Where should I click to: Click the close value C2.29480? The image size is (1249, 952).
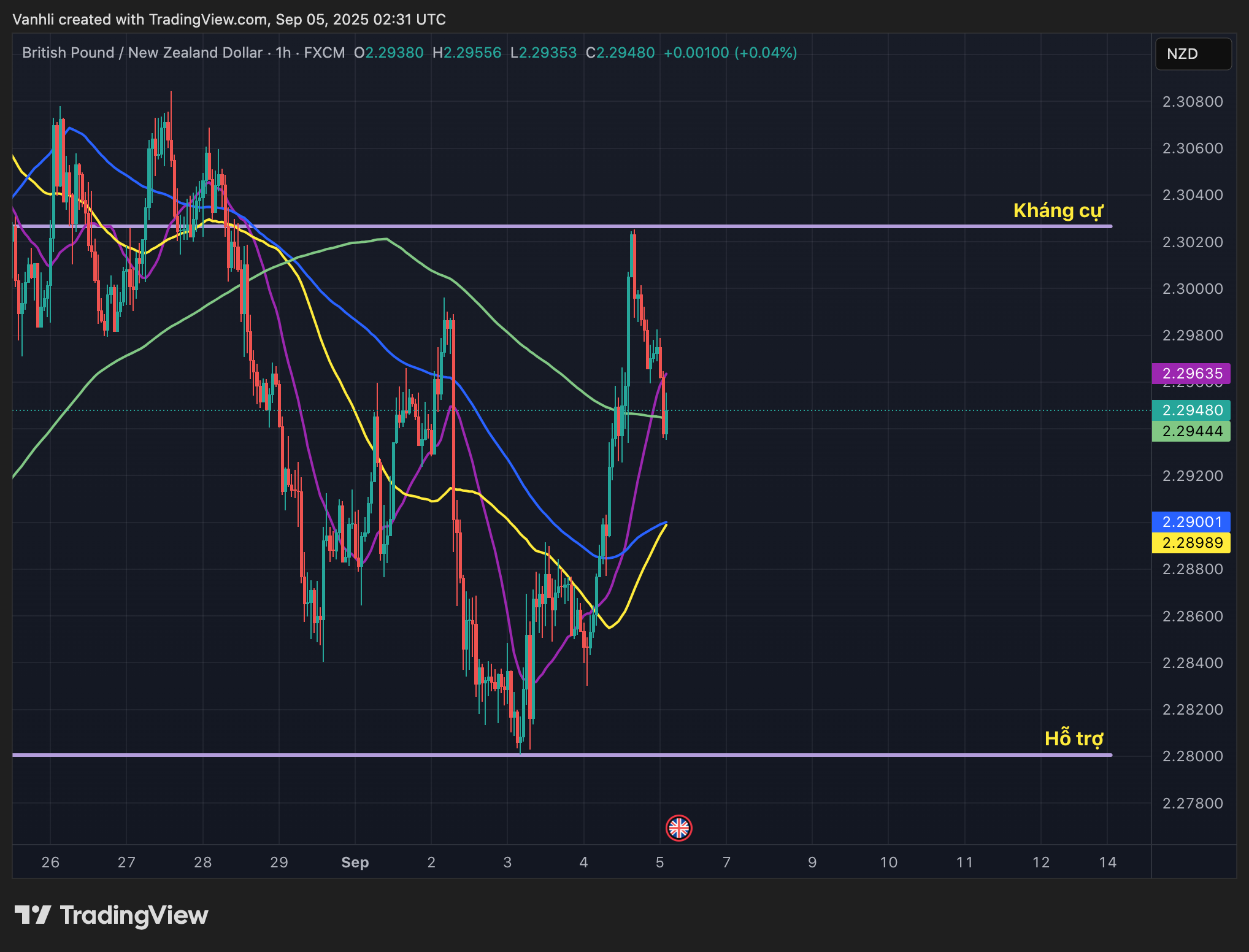point(620,53)
